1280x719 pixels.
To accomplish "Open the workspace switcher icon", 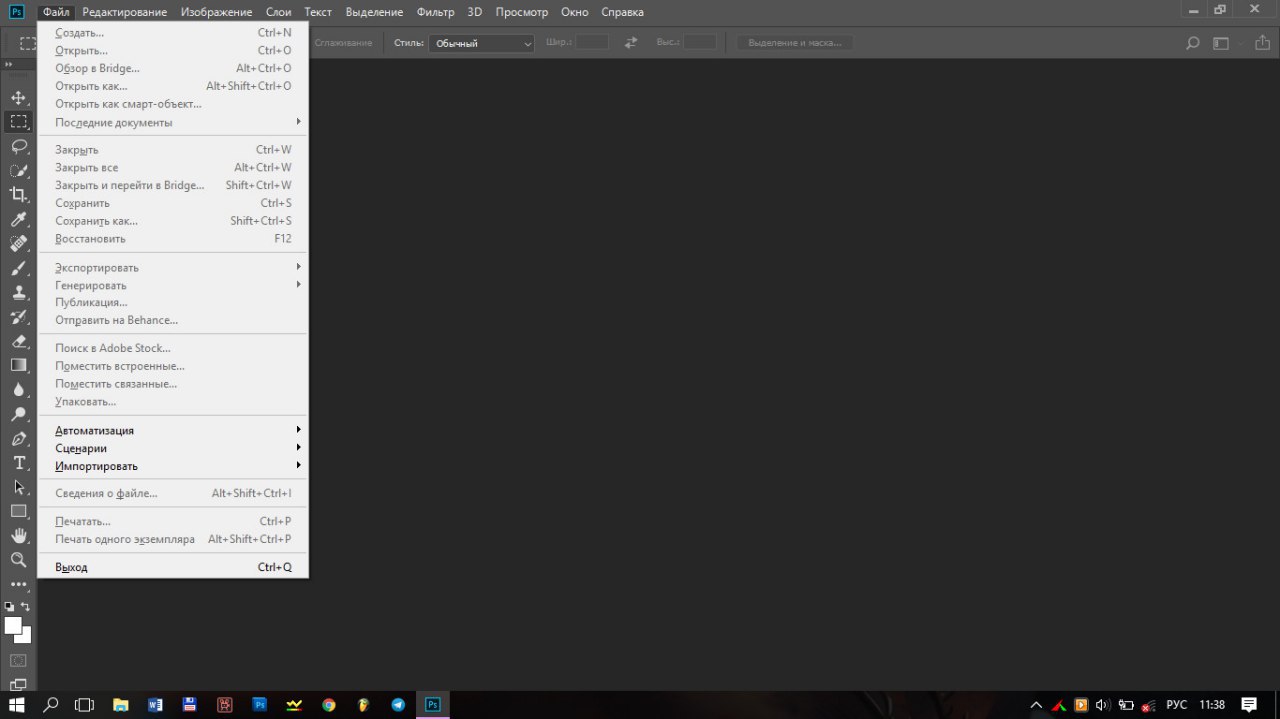I will [1221, 43].
